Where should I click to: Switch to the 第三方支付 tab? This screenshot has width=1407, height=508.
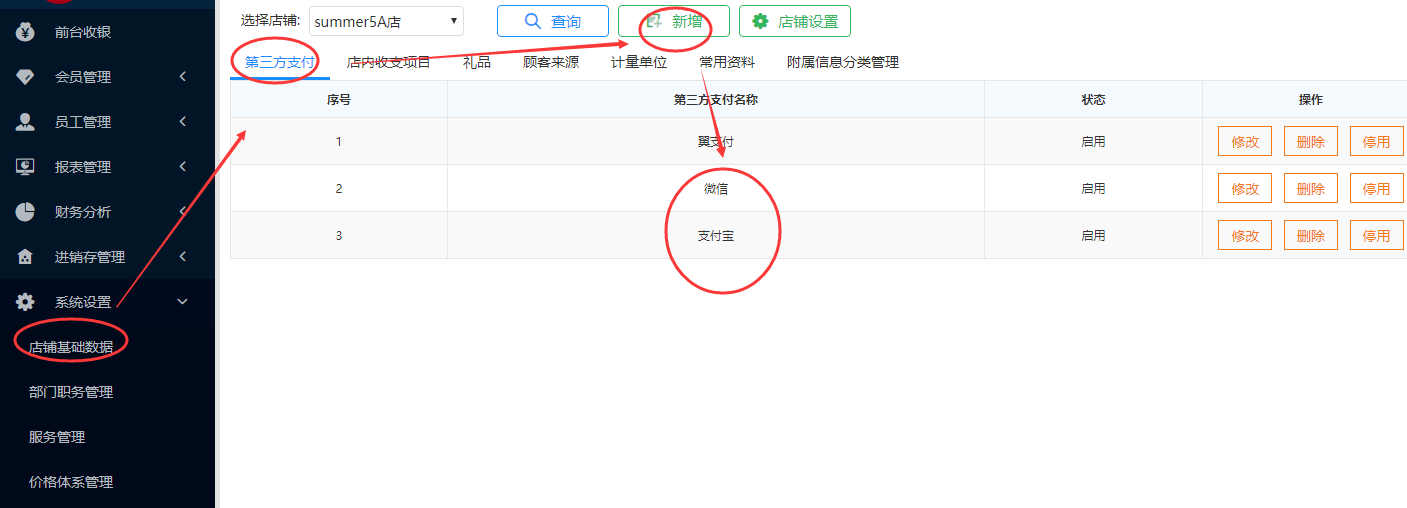tap(280, 62)
